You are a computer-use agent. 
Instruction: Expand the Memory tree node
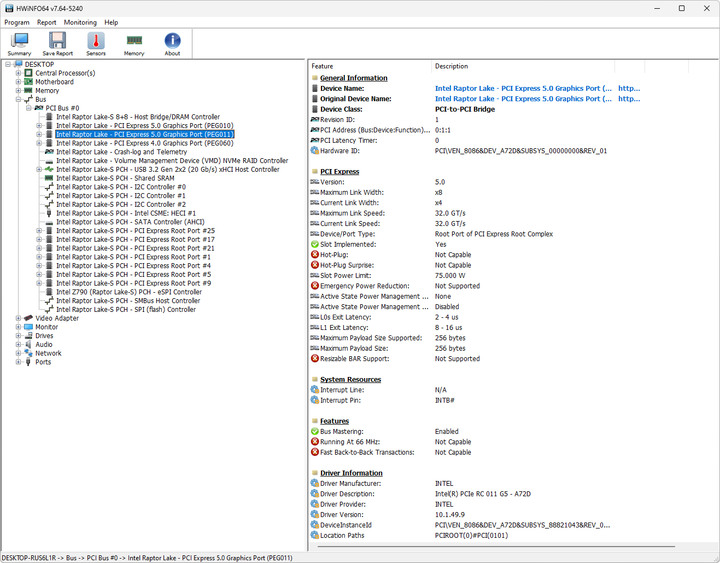(x=18, y=90)
